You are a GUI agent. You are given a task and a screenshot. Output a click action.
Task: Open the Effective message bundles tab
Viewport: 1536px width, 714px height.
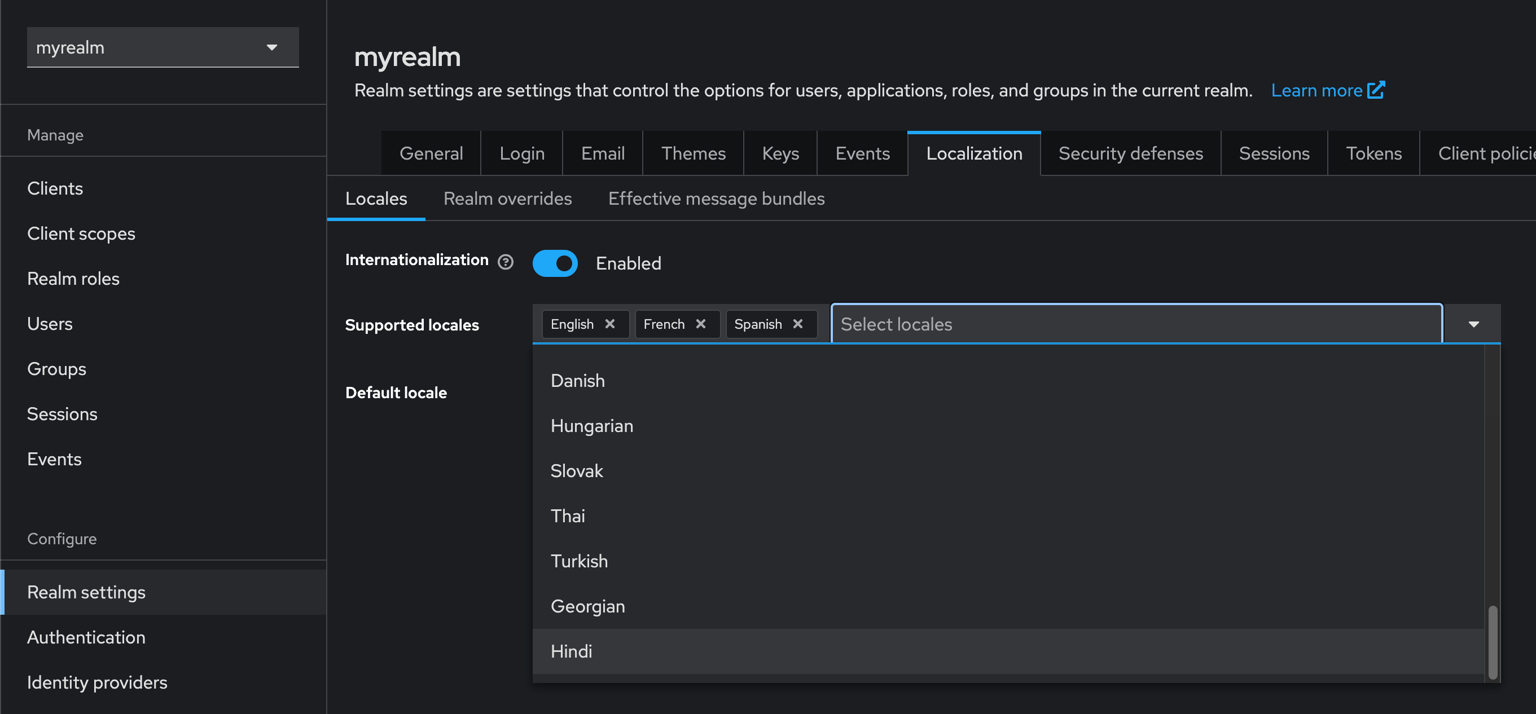click(x=716, y=199)
